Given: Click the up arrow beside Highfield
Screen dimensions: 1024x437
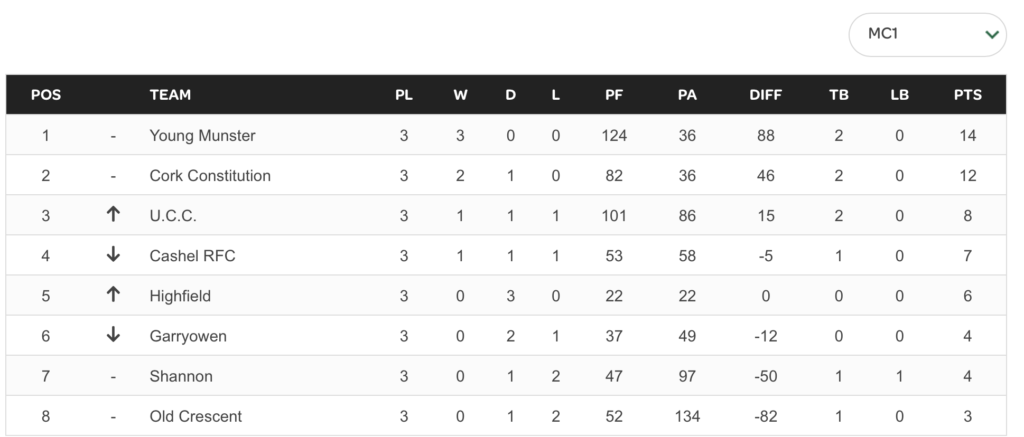Looking at the screenshot, I should [113, 295].
